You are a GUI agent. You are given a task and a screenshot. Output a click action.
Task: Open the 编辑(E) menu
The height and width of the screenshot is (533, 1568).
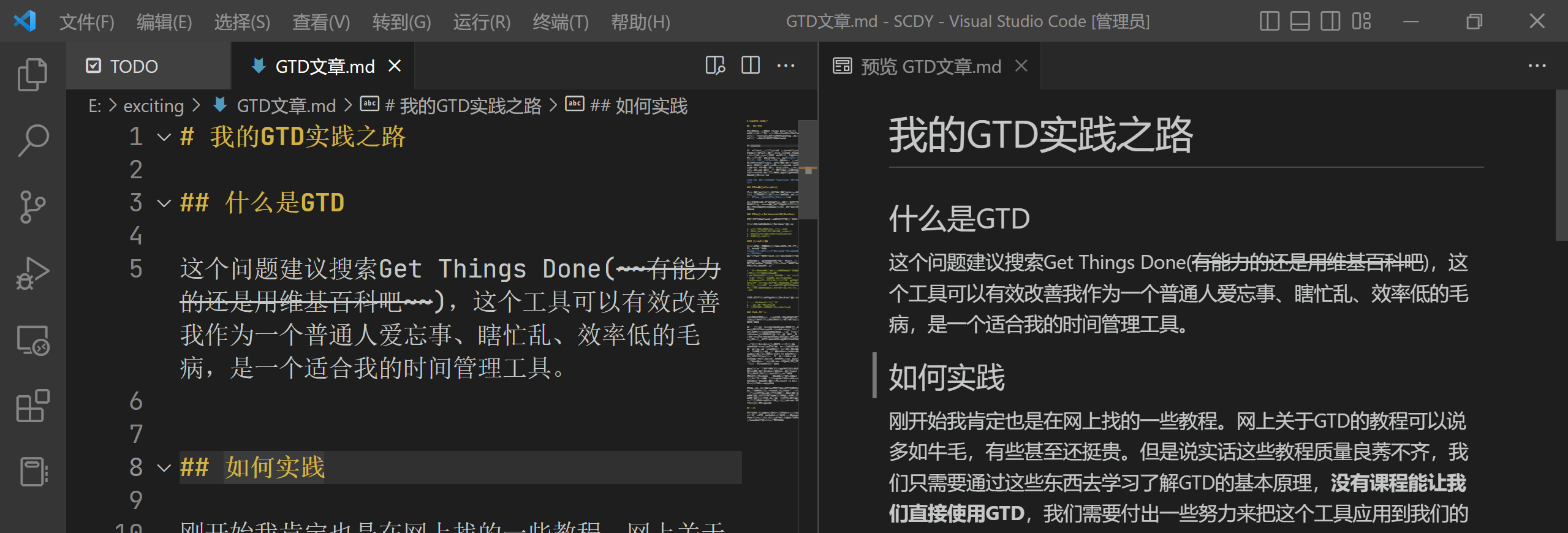coord(164,22)
